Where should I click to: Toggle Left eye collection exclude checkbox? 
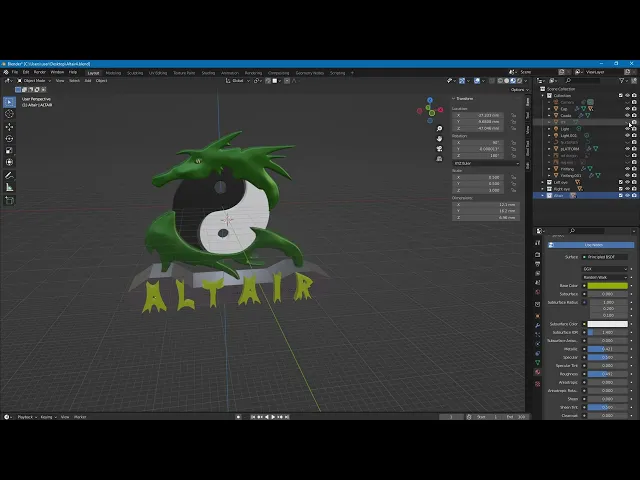click(621, 182)
